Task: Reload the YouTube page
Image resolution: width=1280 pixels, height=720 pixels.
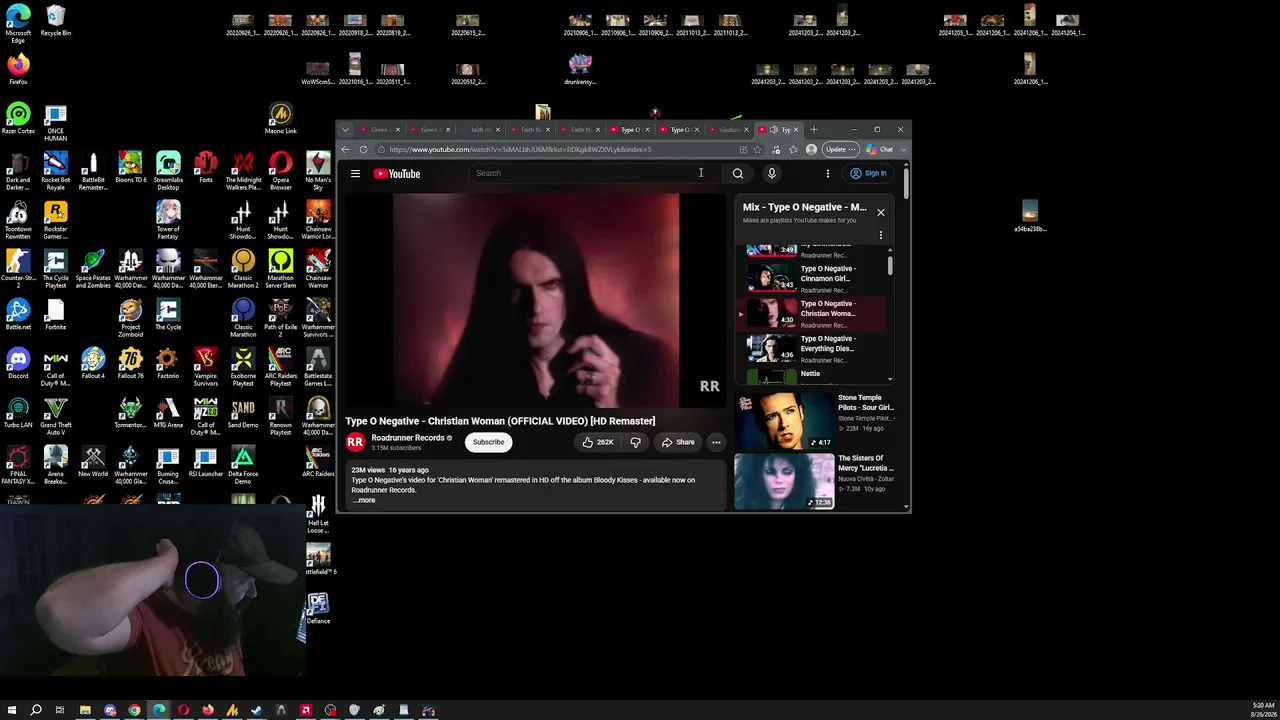Action: click(x=363, y=150)
